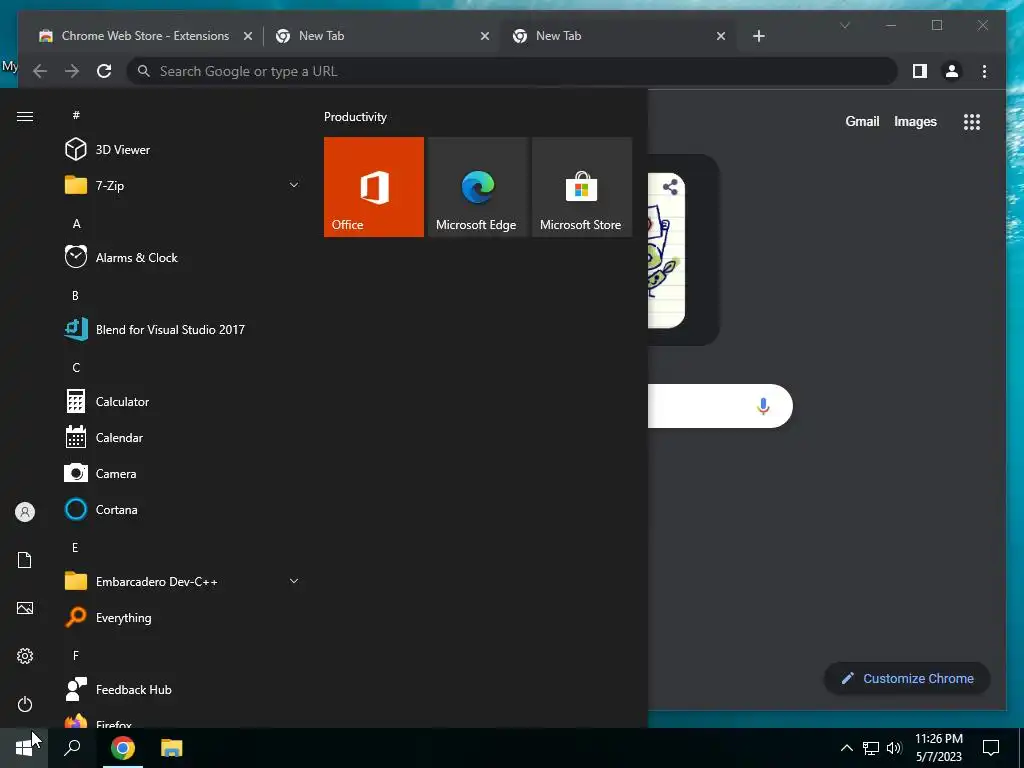The width and height of the screenshot is (1024, 768).
Task: Open the Microsoft Store tile
Action: coord(582,187)
